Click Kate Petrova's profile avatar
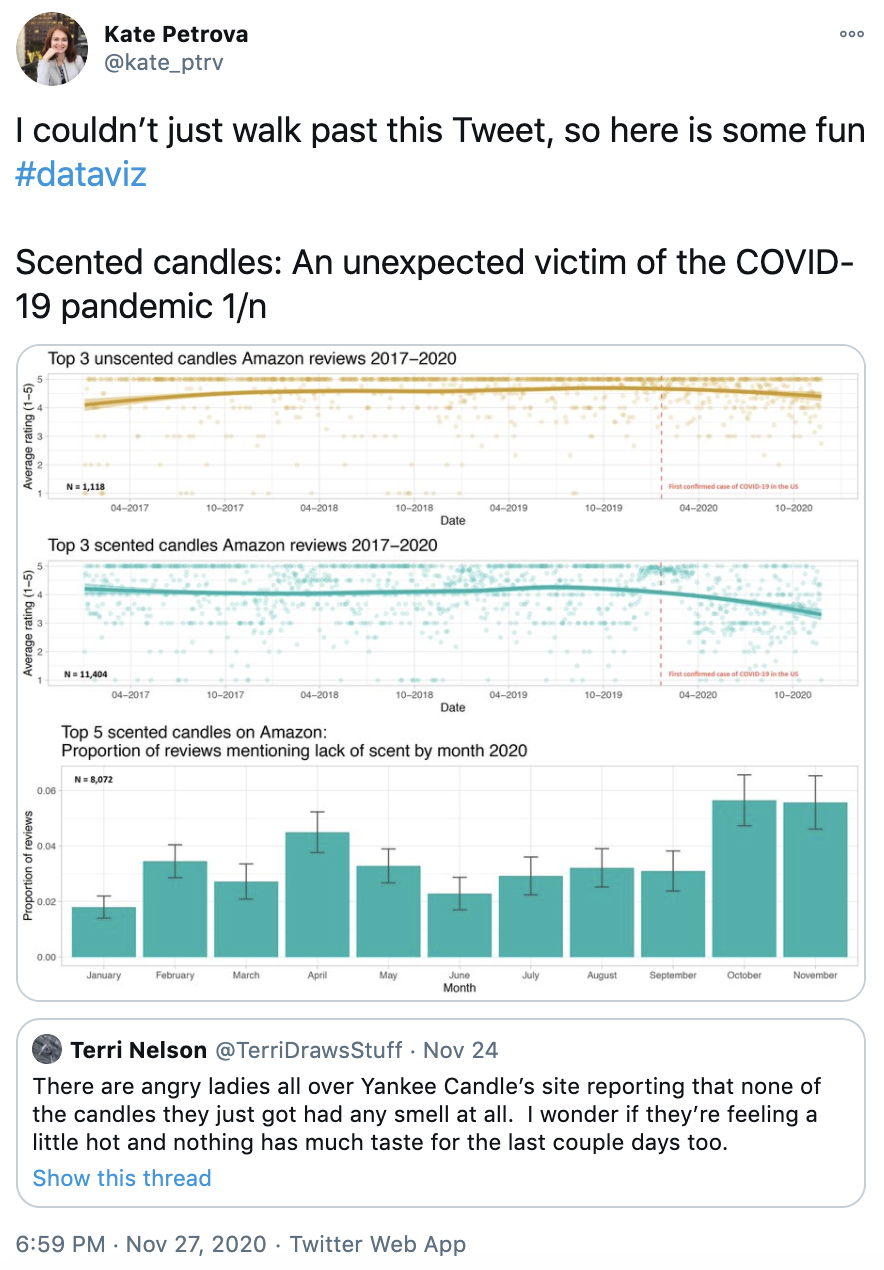The image size is (884, 1270). tap(52, 48)
